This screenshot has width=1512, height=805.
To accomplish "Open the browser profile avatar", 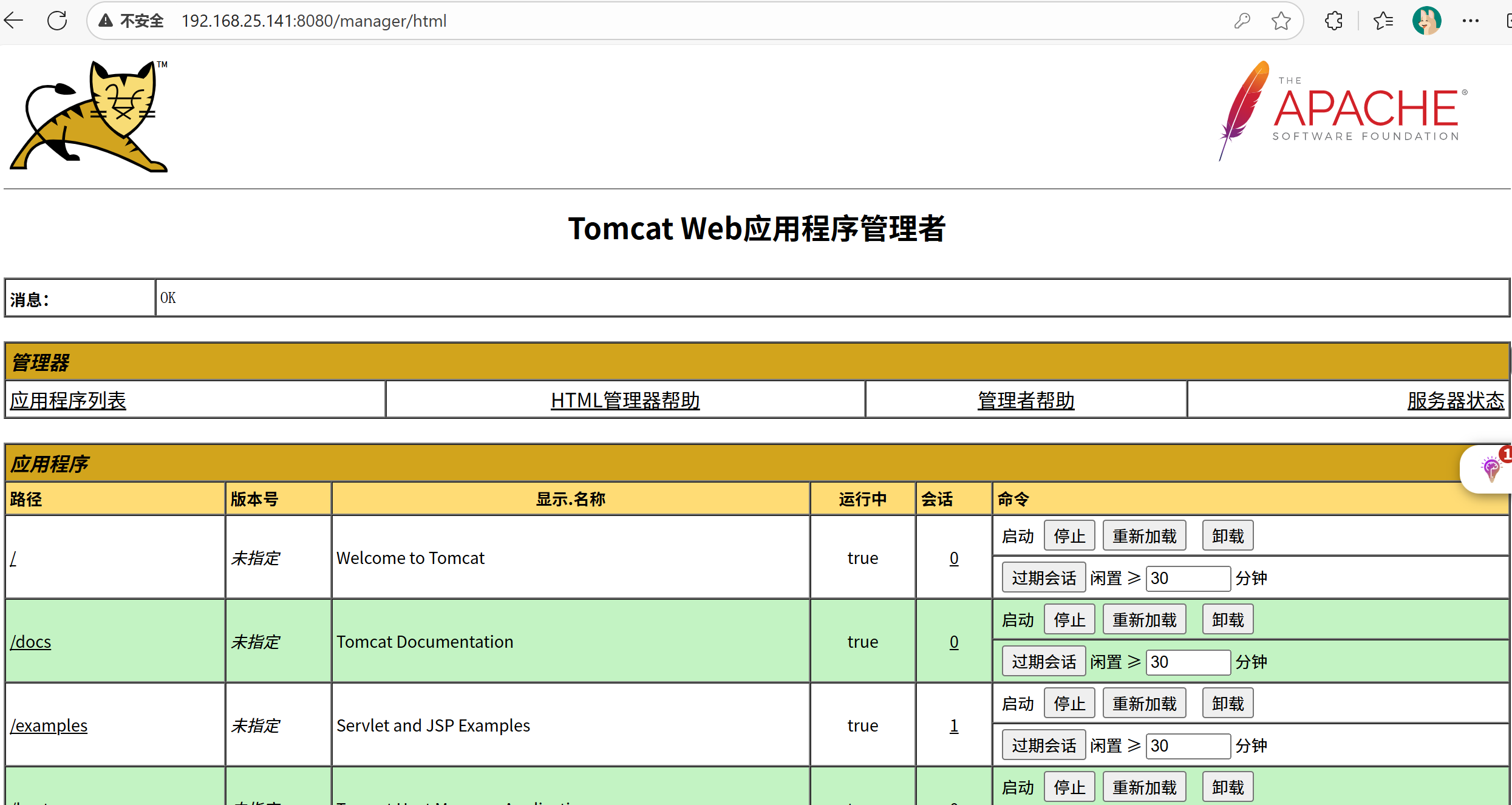I will [x=1426, y=21].
